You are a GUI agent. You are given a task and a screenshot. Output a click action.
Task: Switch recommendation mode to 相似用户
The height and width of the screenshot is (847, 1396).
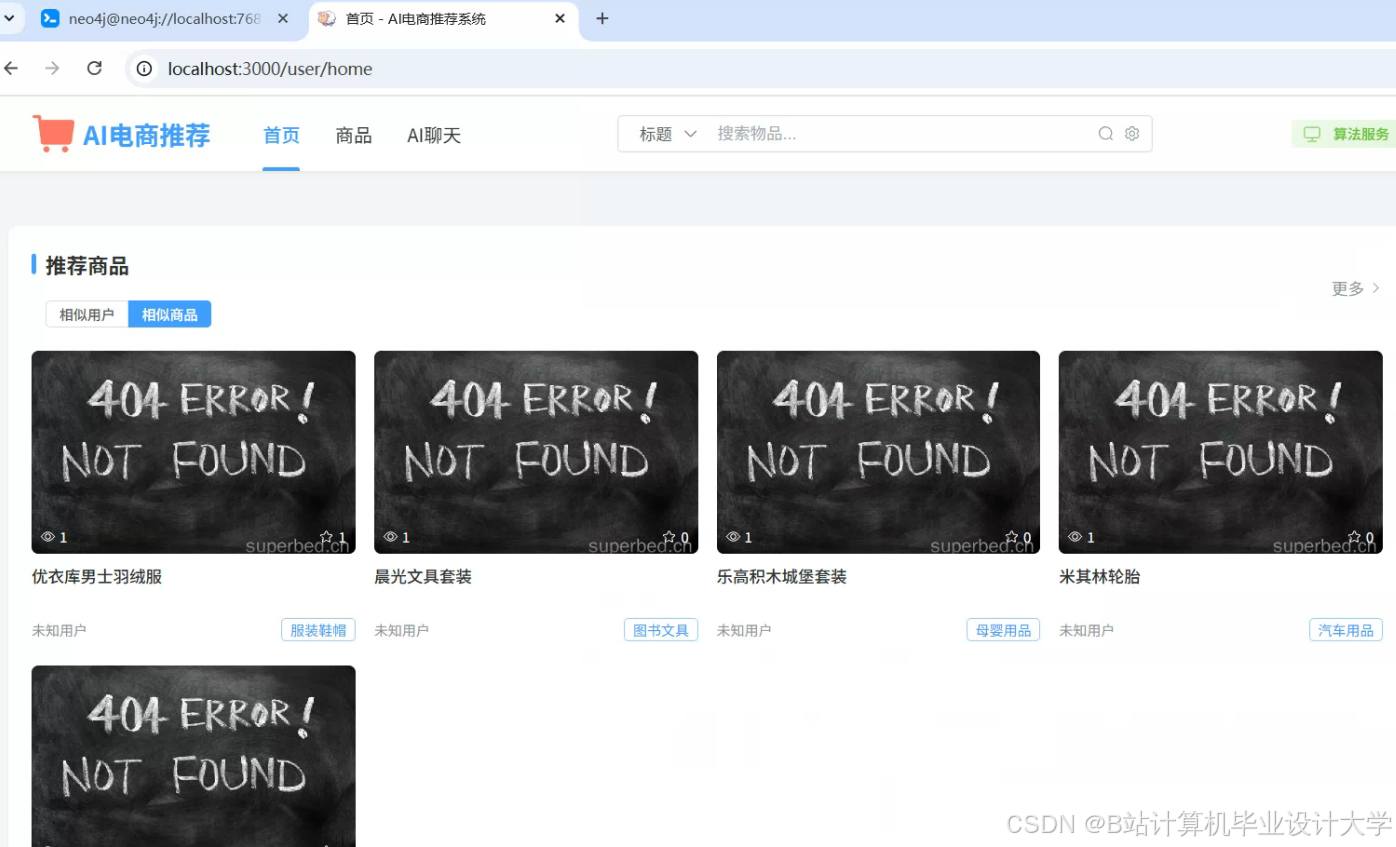(86, 313)
